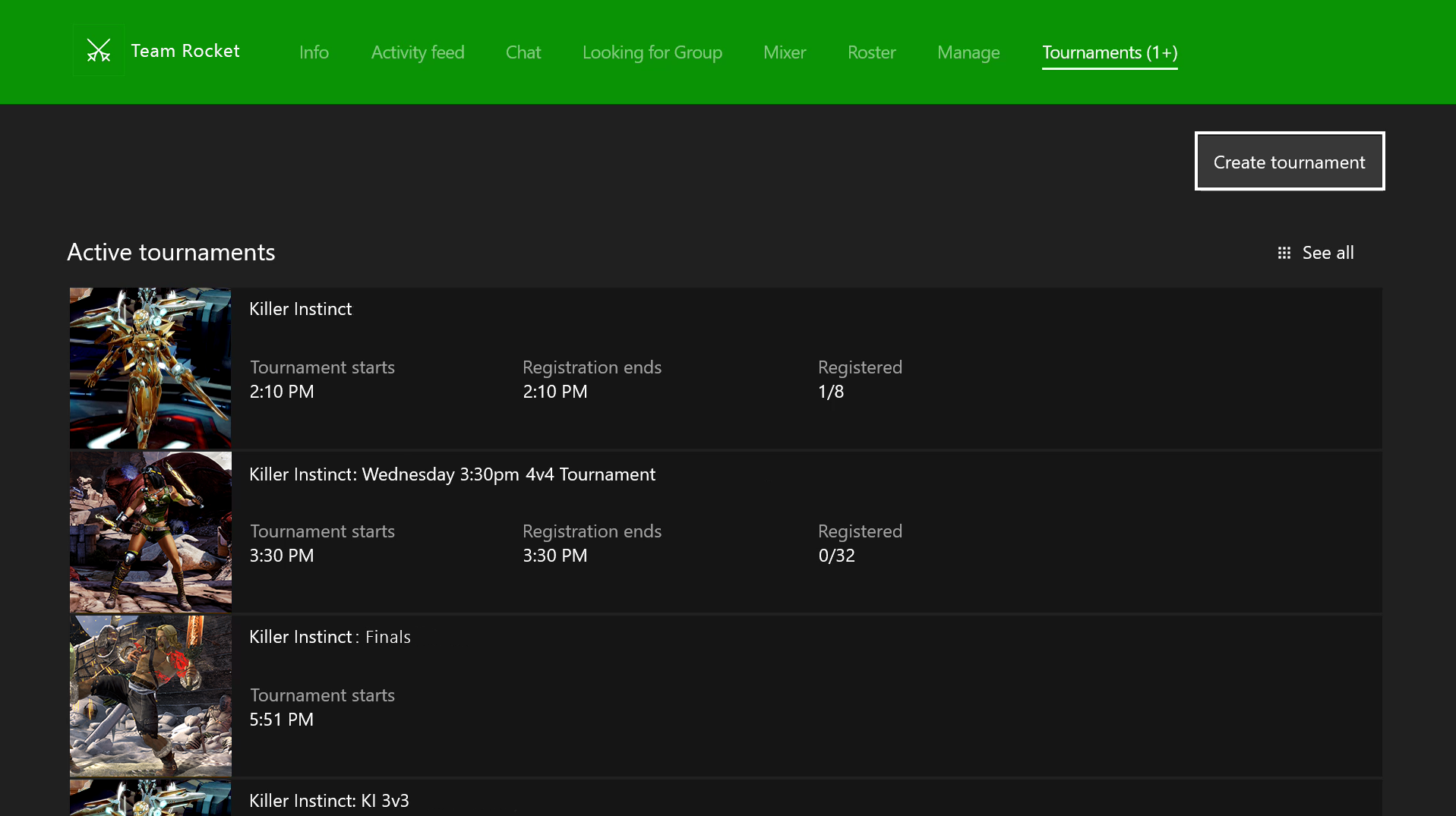Select the Mixer tab

[784, 52]
